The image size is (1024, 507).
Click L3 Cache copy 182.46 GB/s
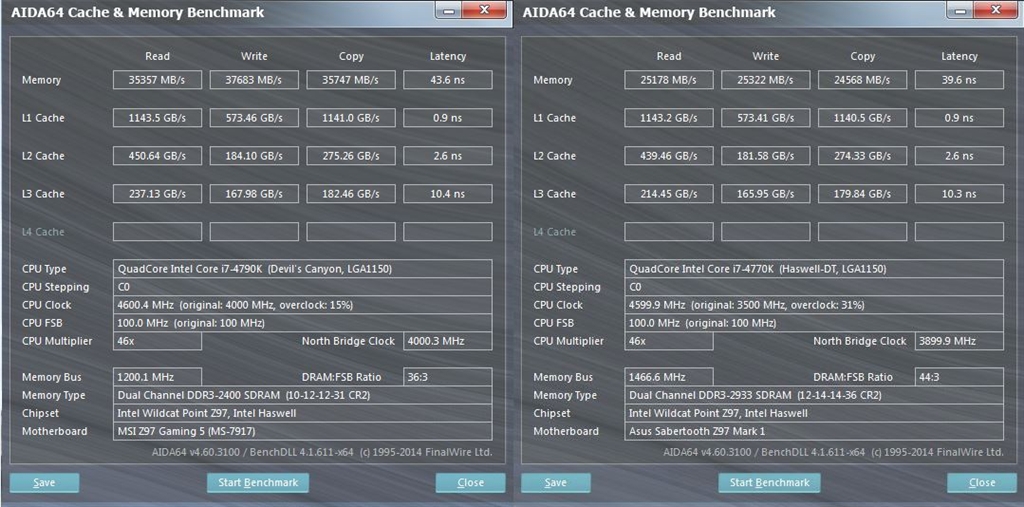pyautogui.click(x=351, y=193)
